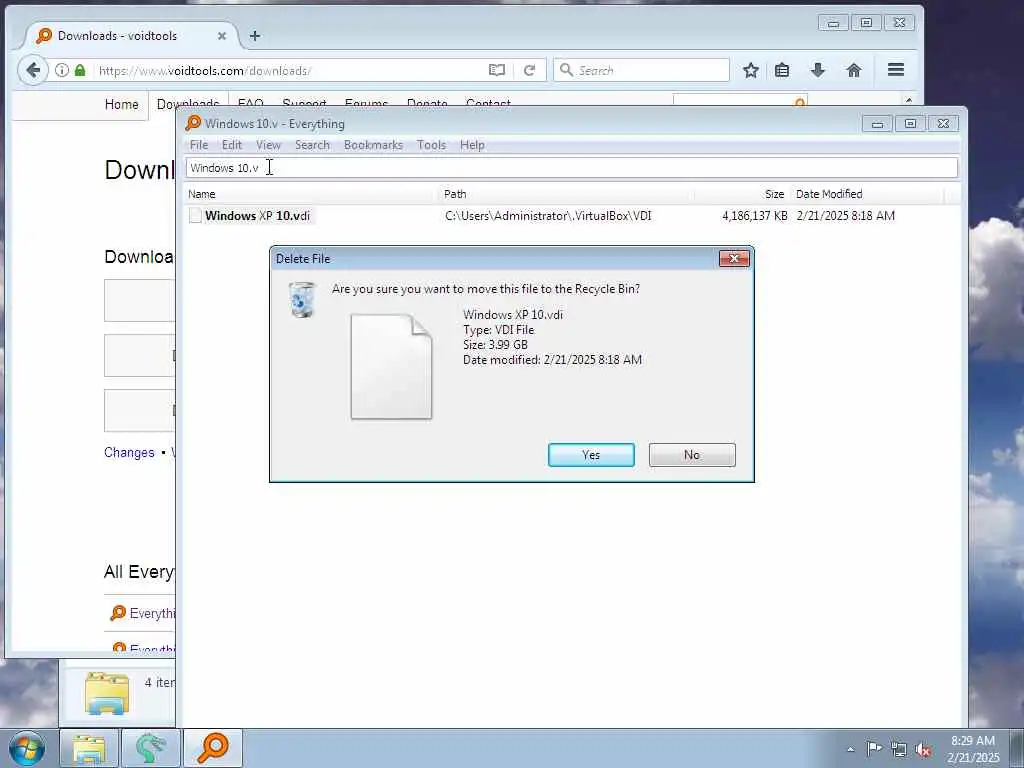Viewport: 1024px width, 768px height.
Task: Click the first Everything download link icon
Action: tap(118, 613)
